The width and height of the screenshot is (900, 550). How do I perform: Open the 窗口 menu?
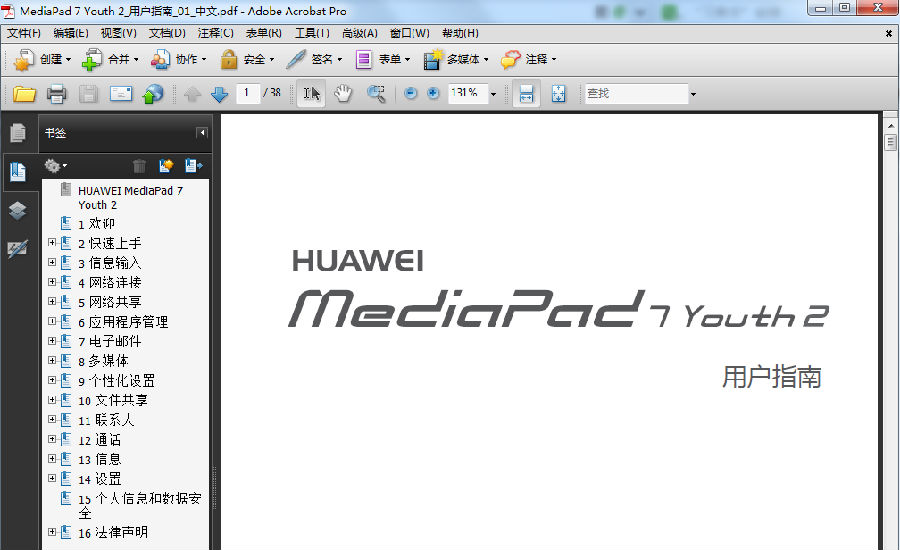coord(409,33)
